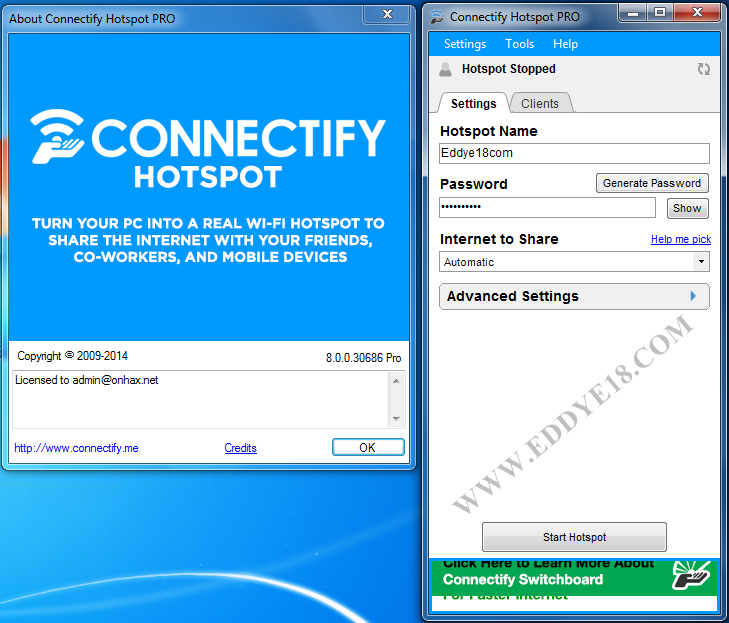Click the Copyright 2009-2014 text
729x623 pixels.
(73, 356)
